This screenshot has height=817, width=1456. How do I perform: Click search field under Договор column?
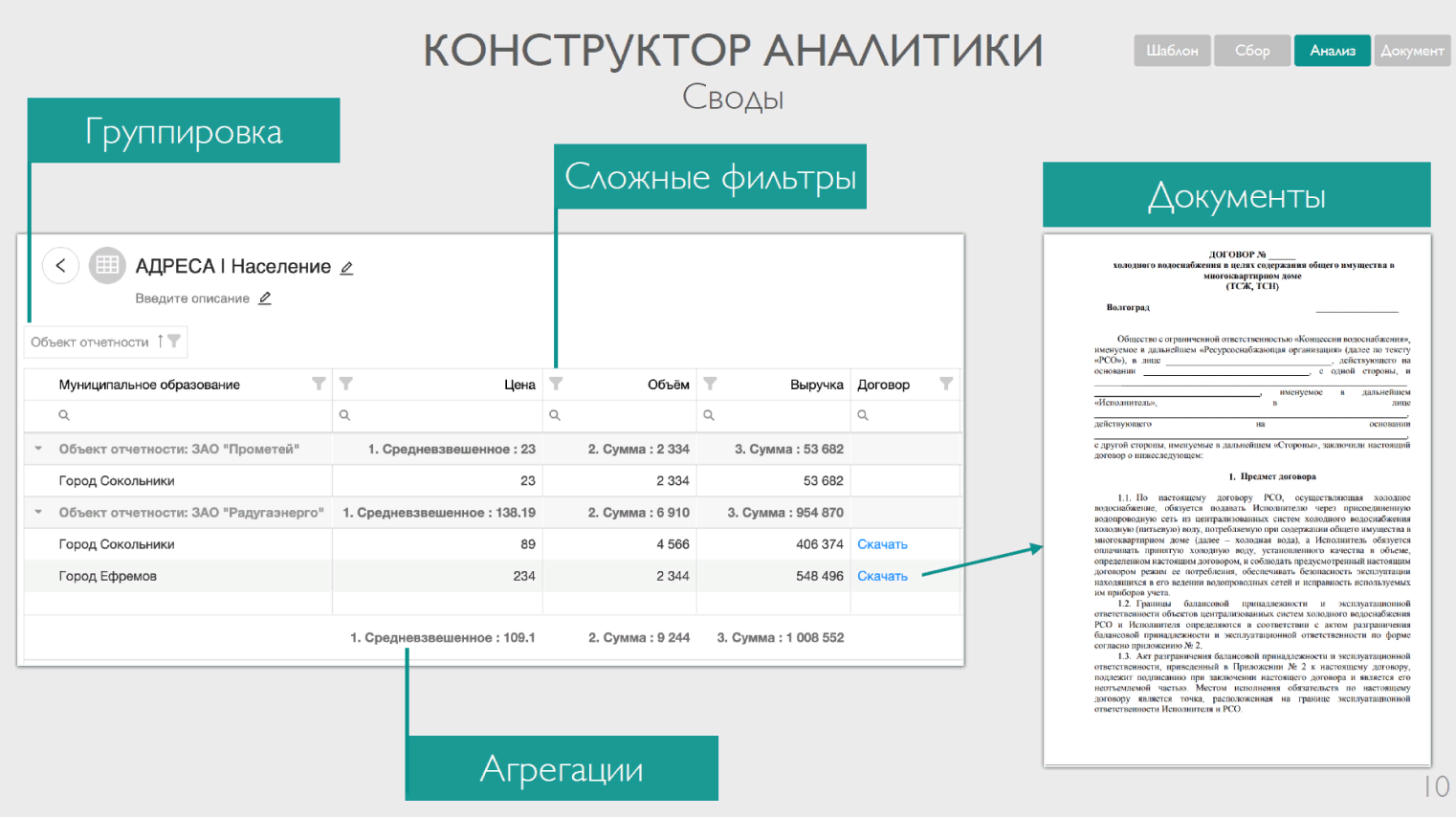tap(905, 415)
